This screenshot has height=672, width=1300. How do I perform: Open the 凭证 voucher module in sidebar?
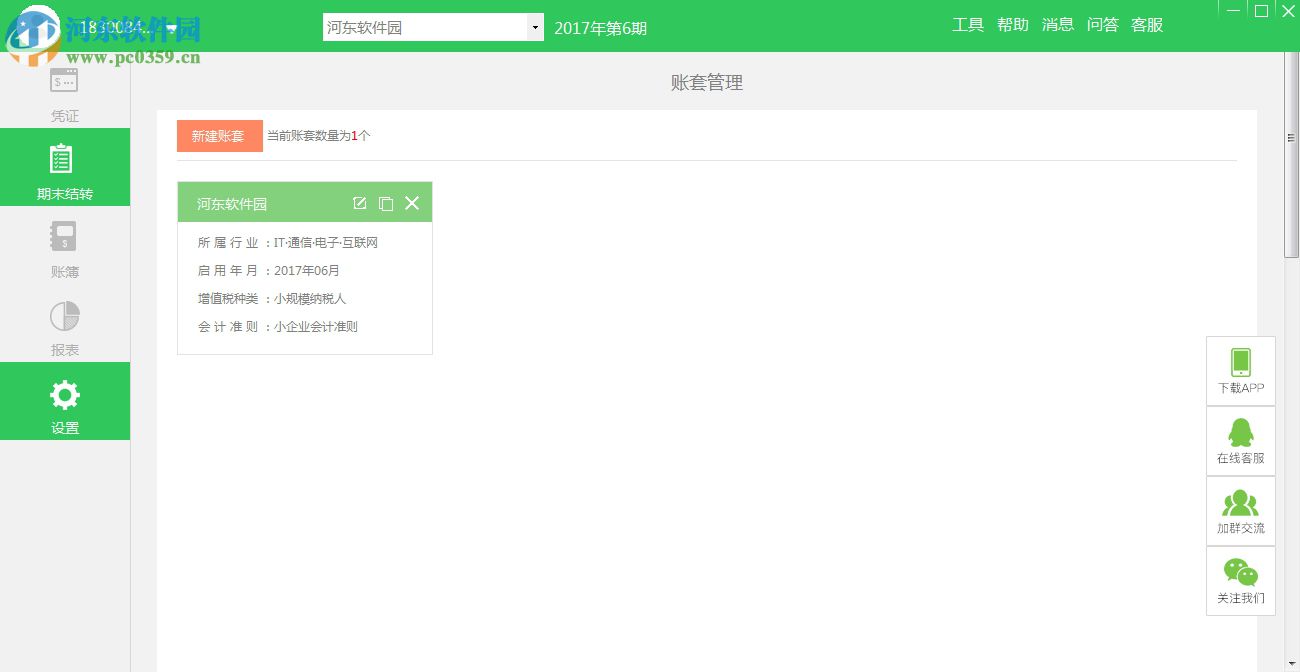click(x=64, y=95)
